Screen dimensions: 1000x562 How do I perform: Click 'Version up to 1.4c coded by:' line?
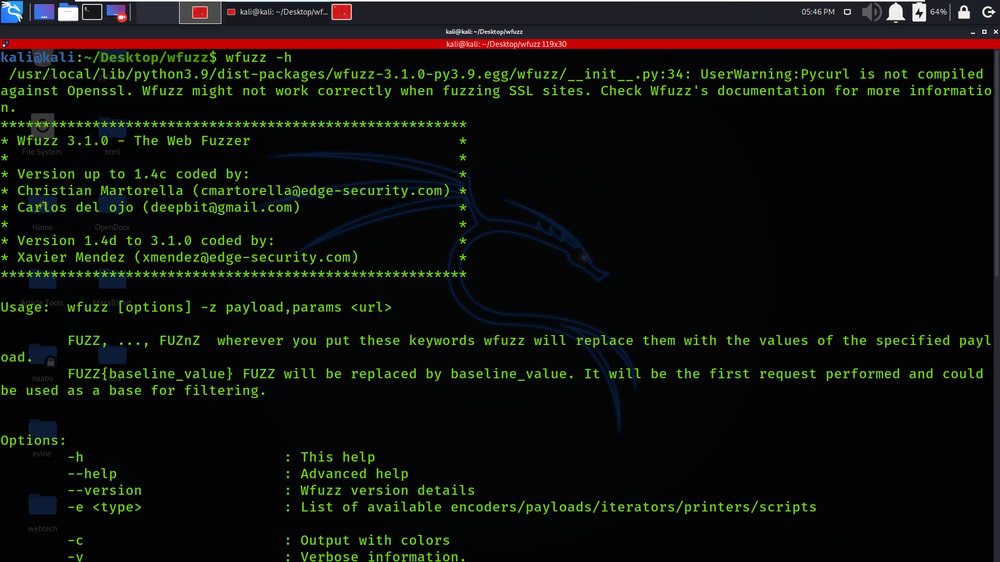[133, 174]
